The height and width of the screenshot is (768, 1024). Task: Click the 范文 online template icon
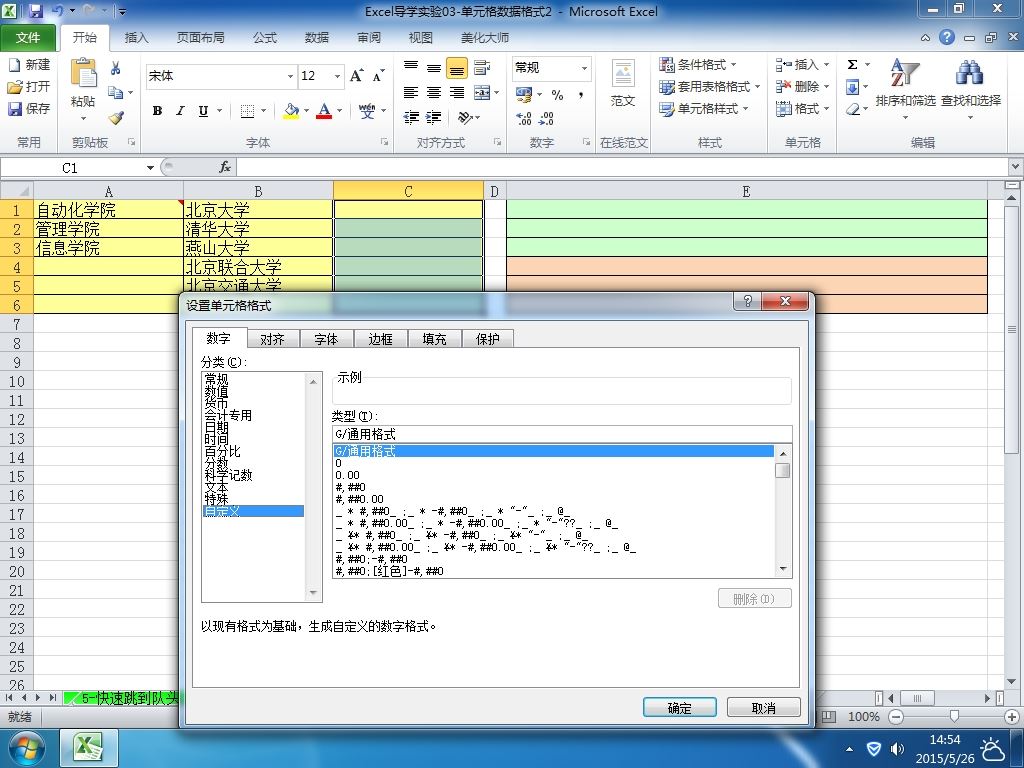[x=623, y=73]
